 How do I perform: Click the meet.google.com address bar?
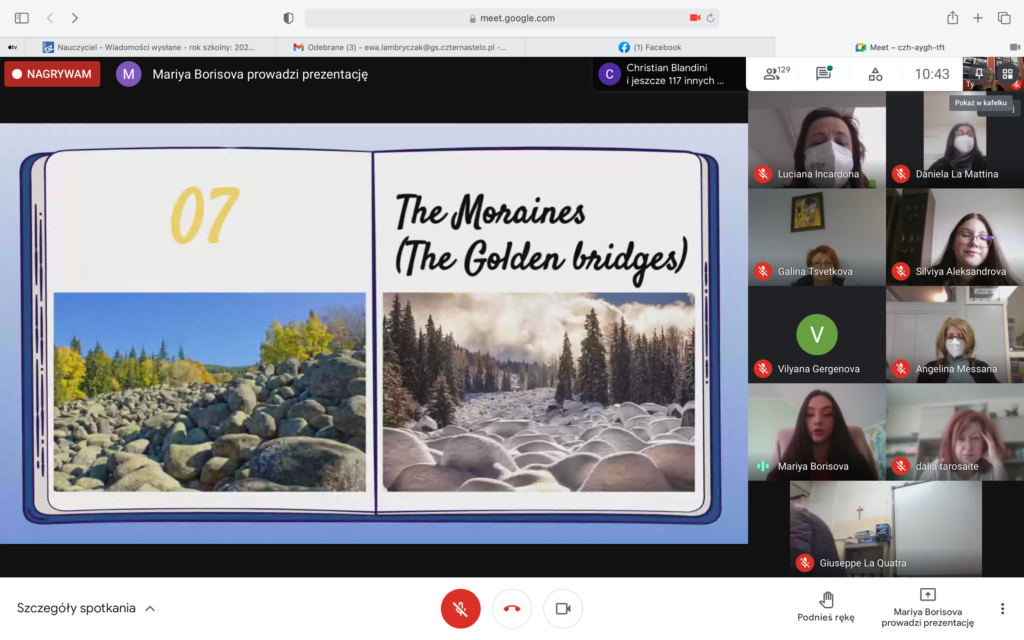click(x=512, y=18)
